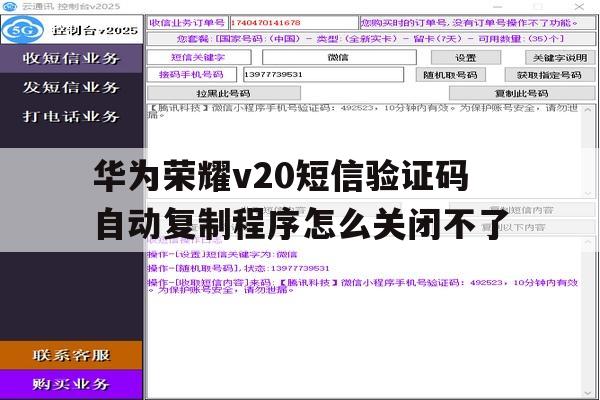Focus the 收信业务订单号 input field

click(294, 23)
